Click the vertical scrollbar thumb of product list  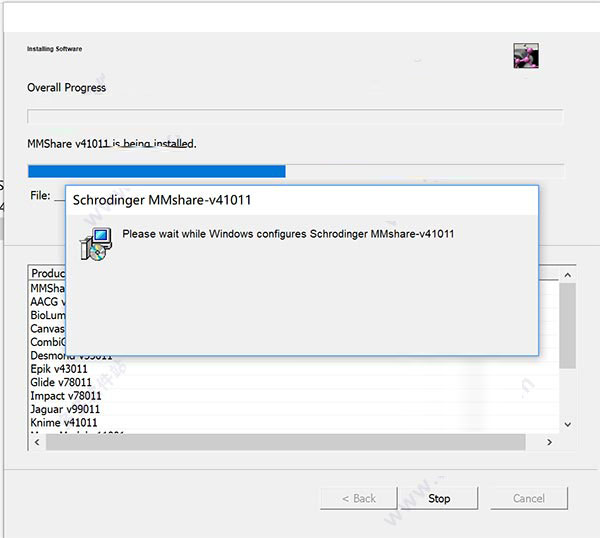click(x=567, y=326)
